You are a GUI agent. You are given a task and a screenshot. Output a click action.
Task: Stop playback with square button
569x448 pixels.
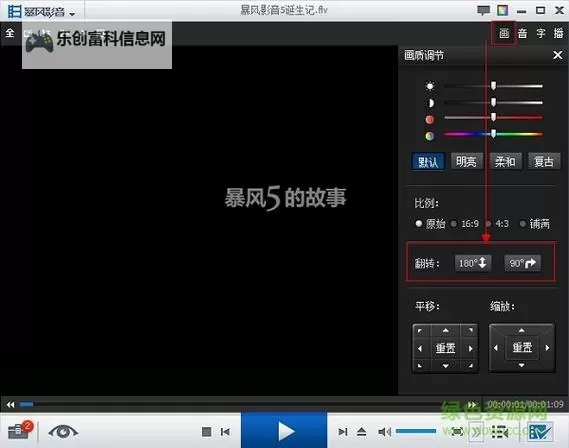[206, 432]
